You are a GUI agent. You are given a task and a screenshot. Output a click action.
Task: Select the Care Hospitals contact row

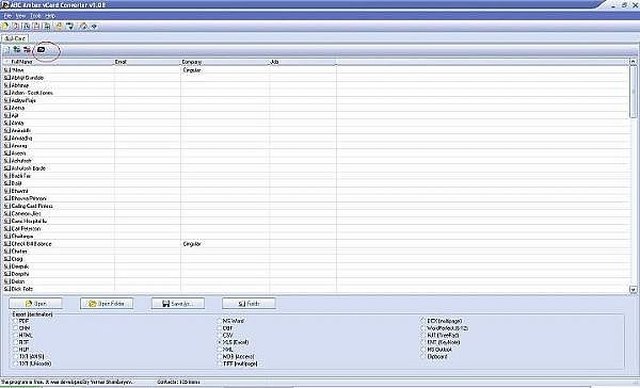316,221
